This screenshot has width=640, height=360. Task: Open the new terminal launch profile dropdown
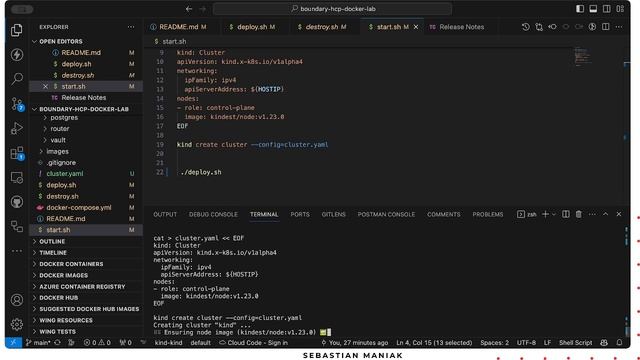(554, 214)
